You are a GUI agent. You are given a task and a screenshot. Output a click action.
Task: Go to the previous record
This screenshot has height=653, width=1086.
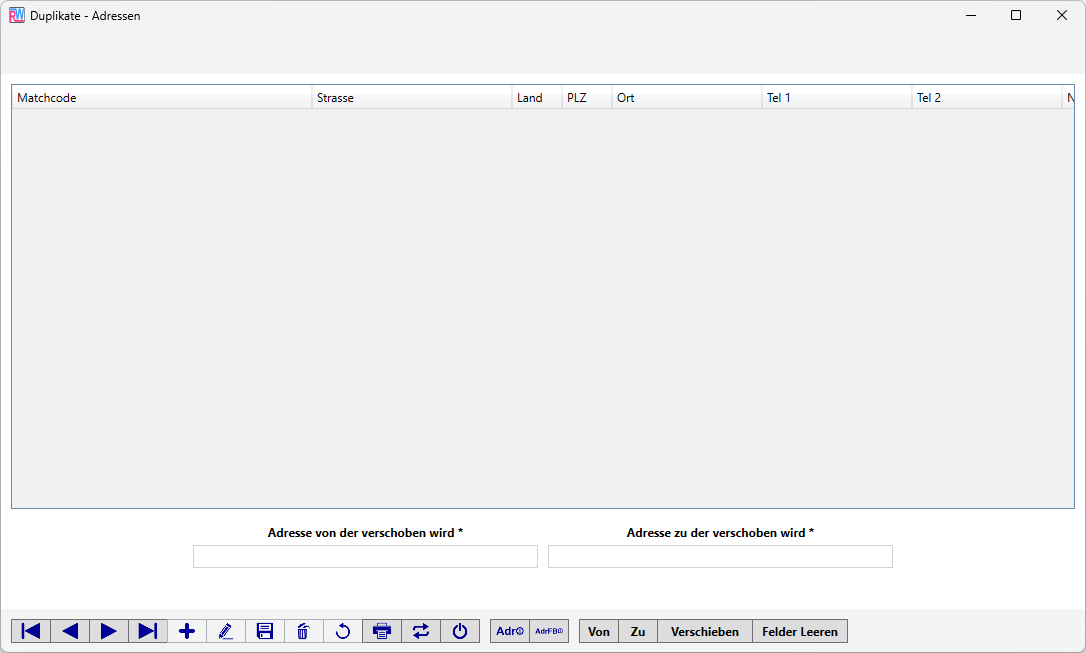[70, 631]
